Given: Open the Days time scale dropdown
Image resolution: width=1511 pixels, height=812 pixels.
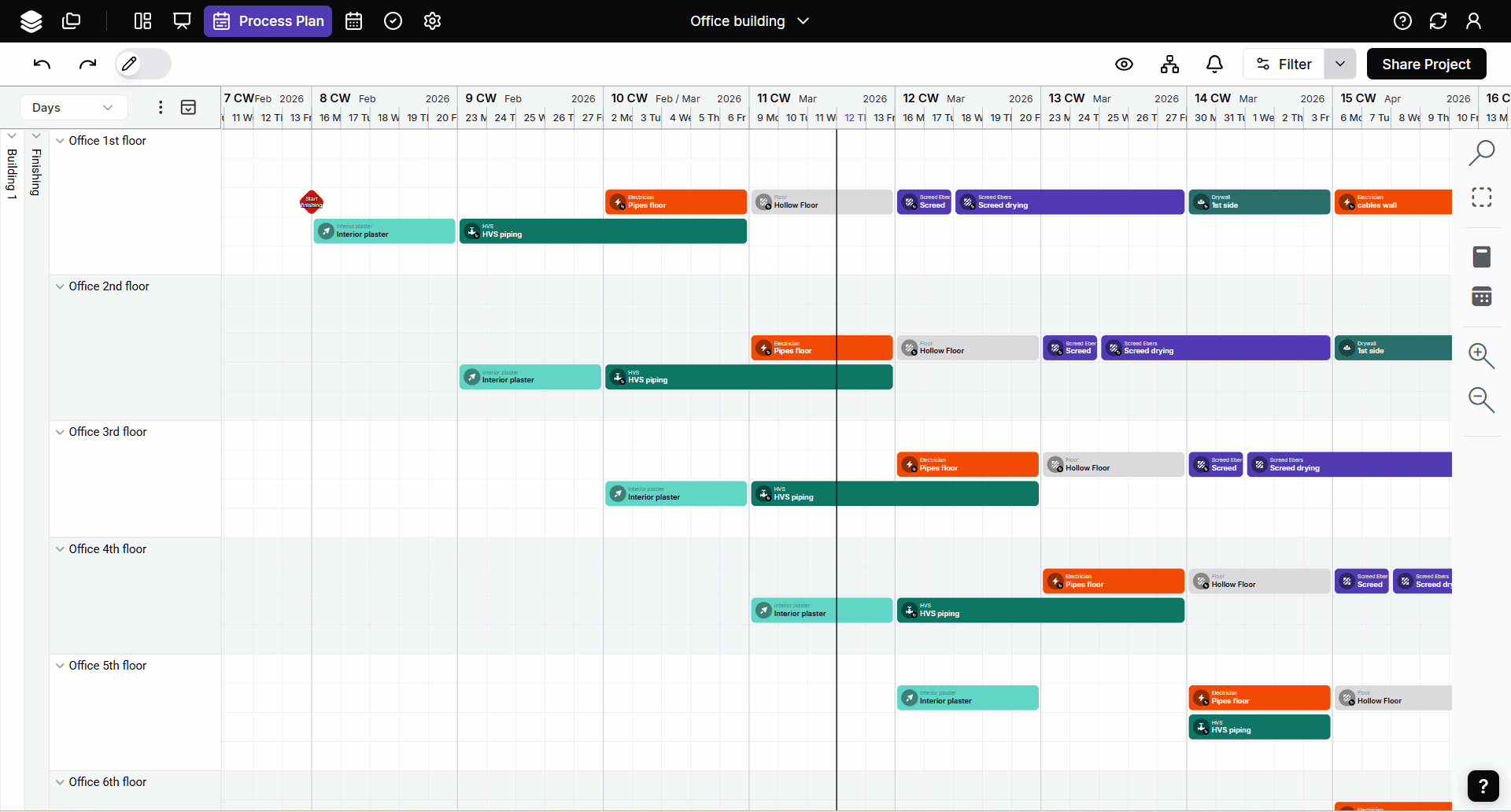Looking at the screenshot, I should pos(72,108).
